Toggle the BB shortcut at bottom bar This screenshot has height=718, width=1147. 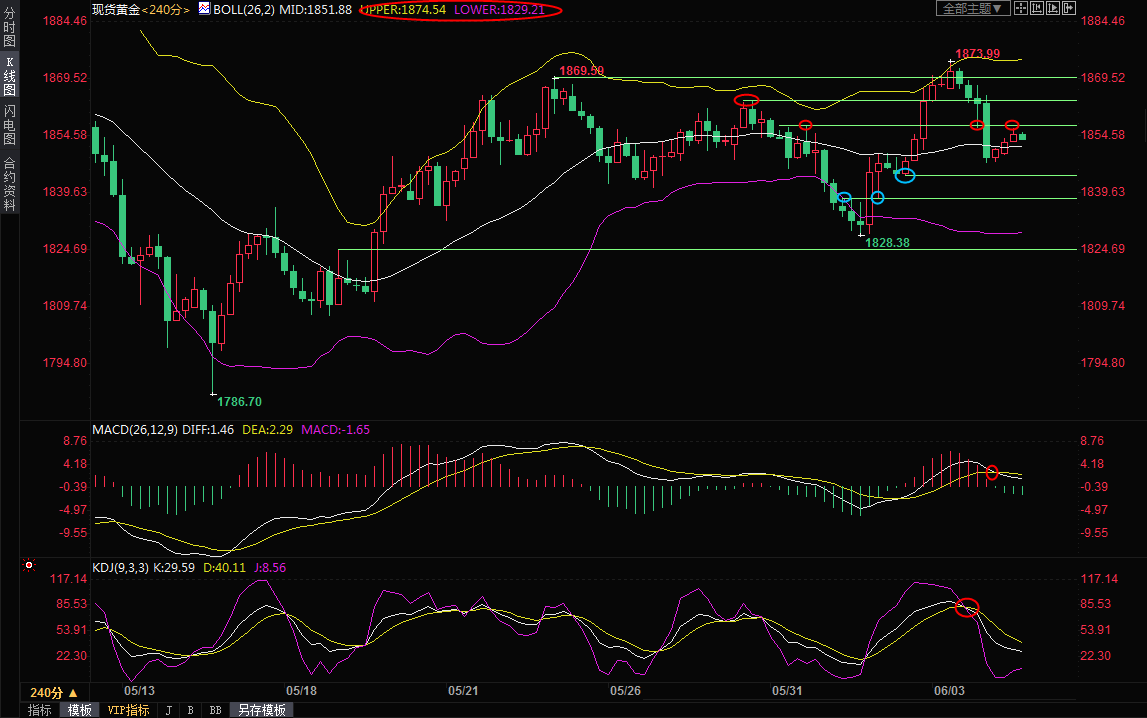pyautogui.click(x=215, y=710)
